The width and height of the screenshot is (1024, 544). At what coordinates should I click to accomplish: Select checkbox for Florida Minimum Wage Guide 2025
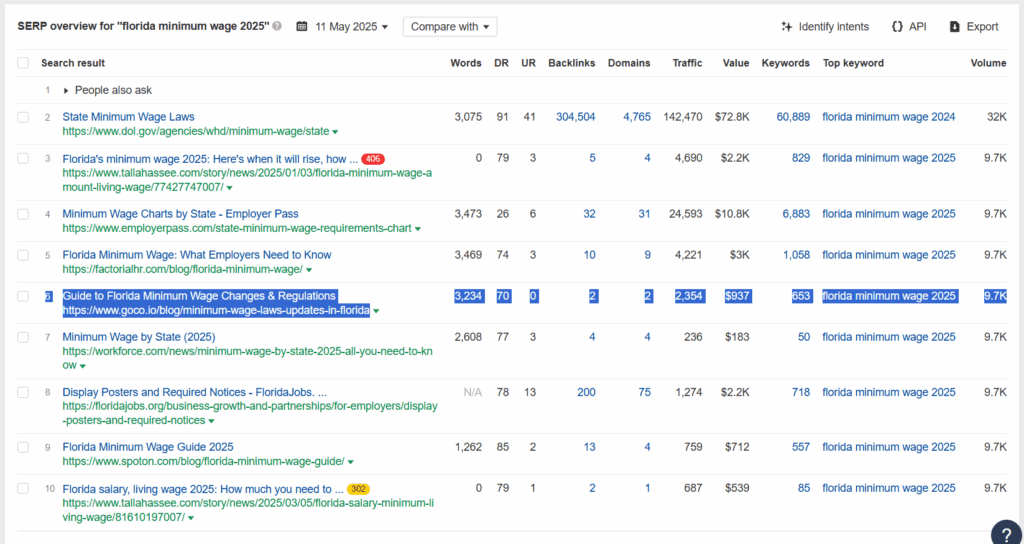tap(23, 447)
